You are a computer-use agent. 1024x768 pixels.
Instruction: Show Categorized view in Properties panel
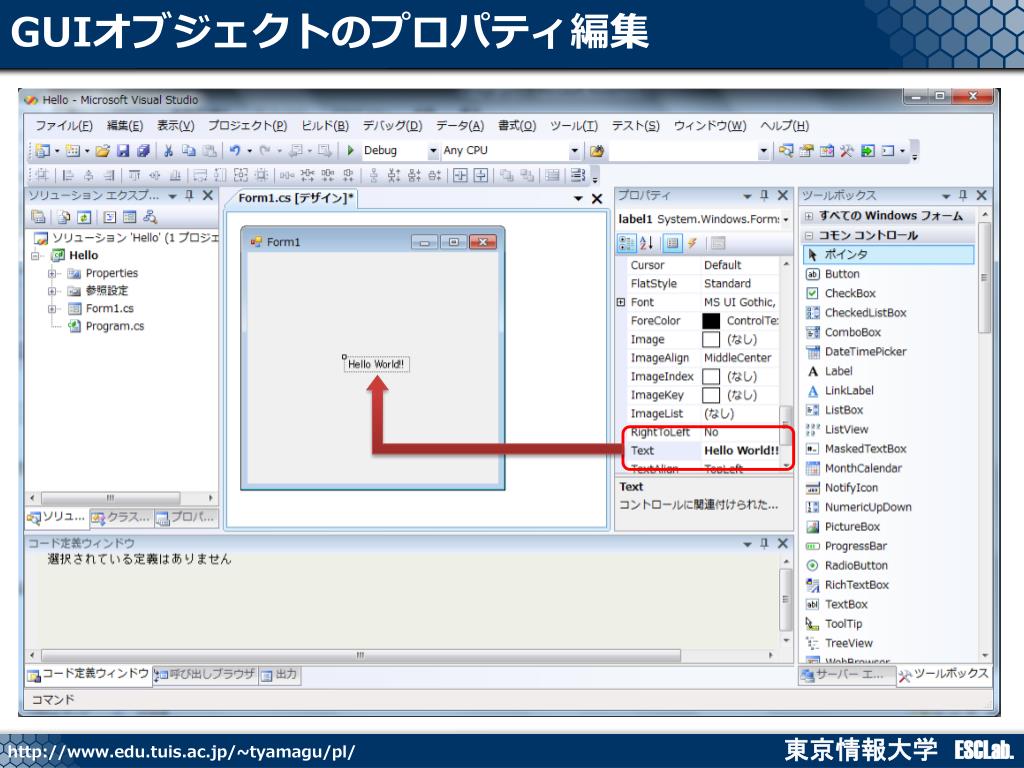[626, 244]
